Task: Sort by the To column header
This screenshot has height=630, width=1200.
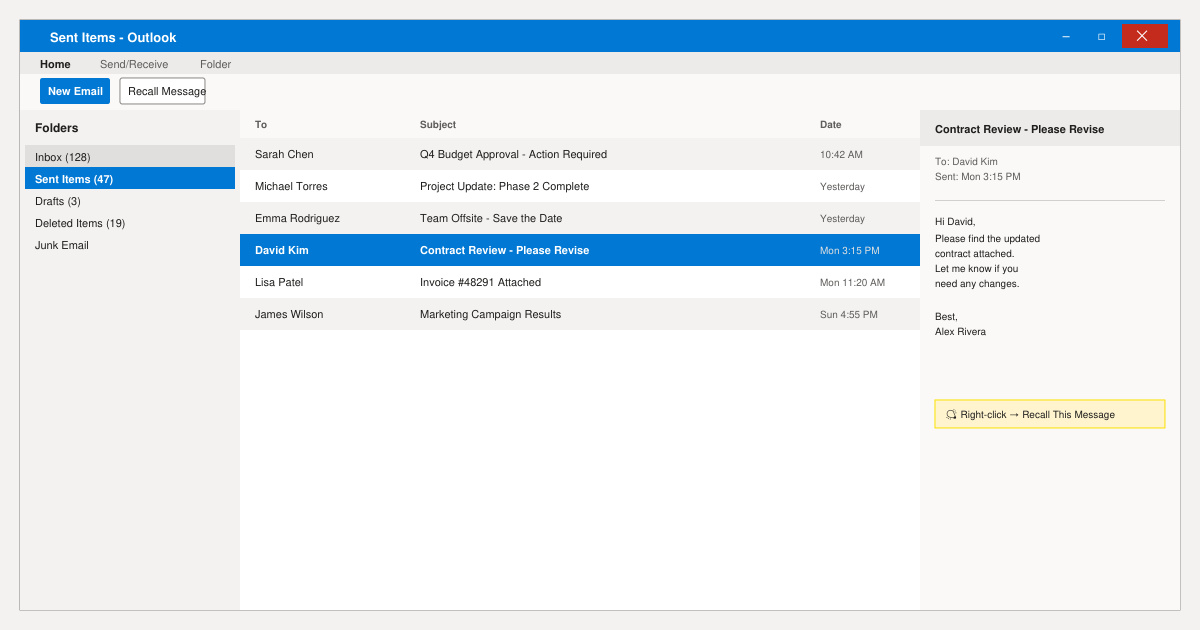Action: pos(261,125)
